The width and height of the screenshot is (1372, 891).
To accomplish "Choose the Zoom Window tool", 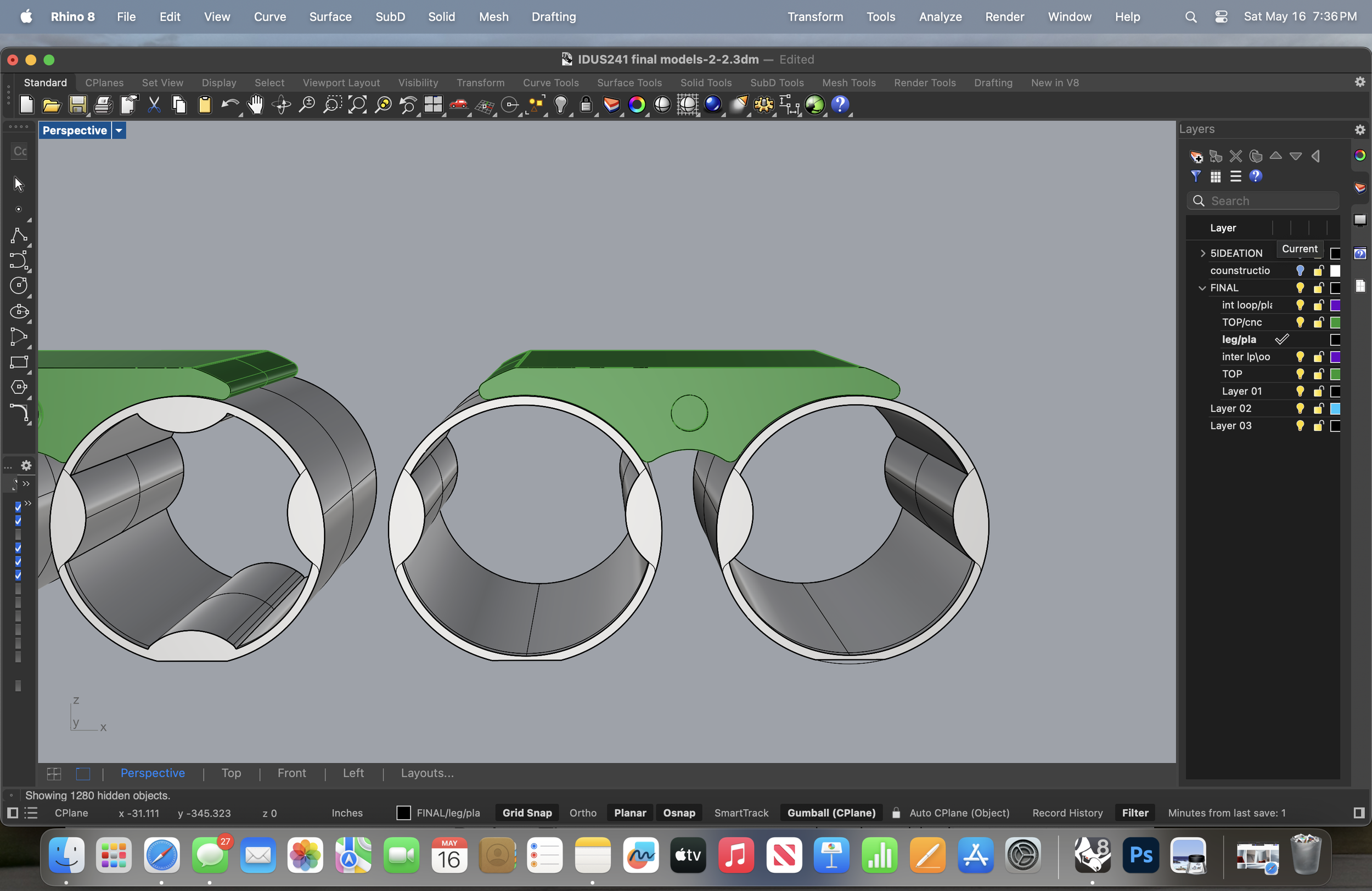I will (332, 105).
